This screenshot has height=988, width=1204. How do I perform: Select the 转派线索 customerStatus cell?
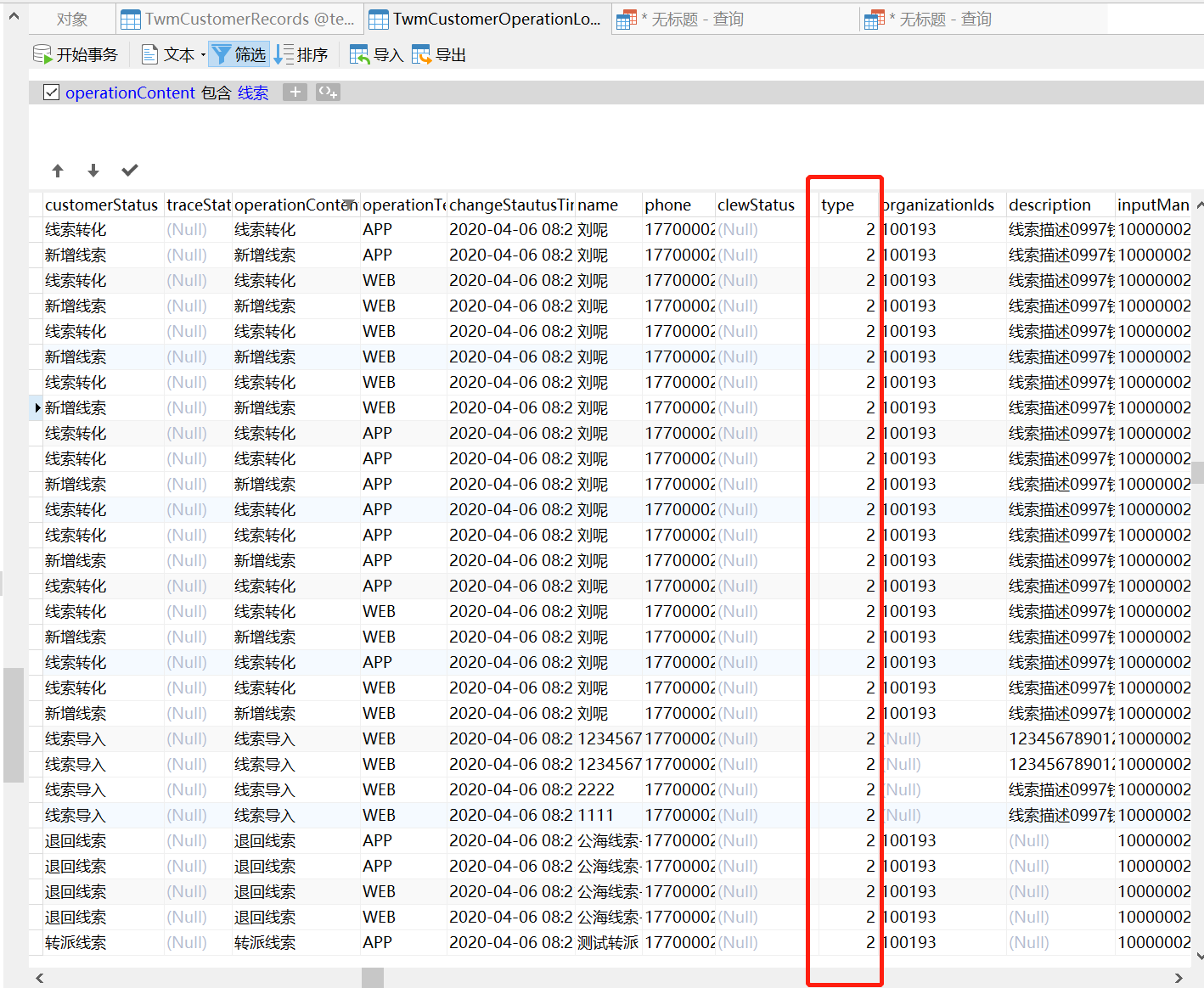(103, 943)
